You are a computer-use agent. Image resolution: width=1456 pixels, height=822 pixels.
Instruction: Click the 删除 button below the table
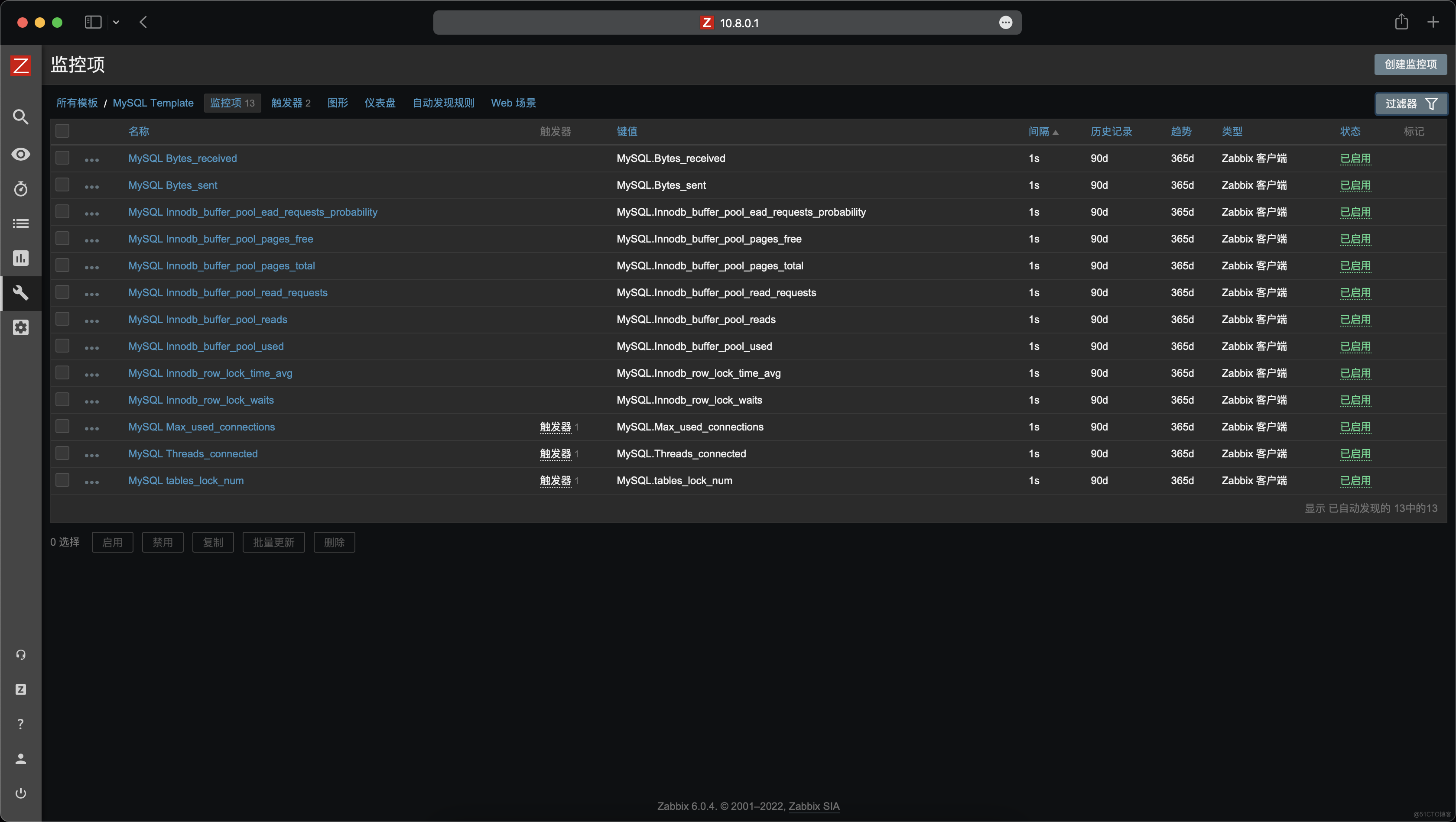(334, 542)
